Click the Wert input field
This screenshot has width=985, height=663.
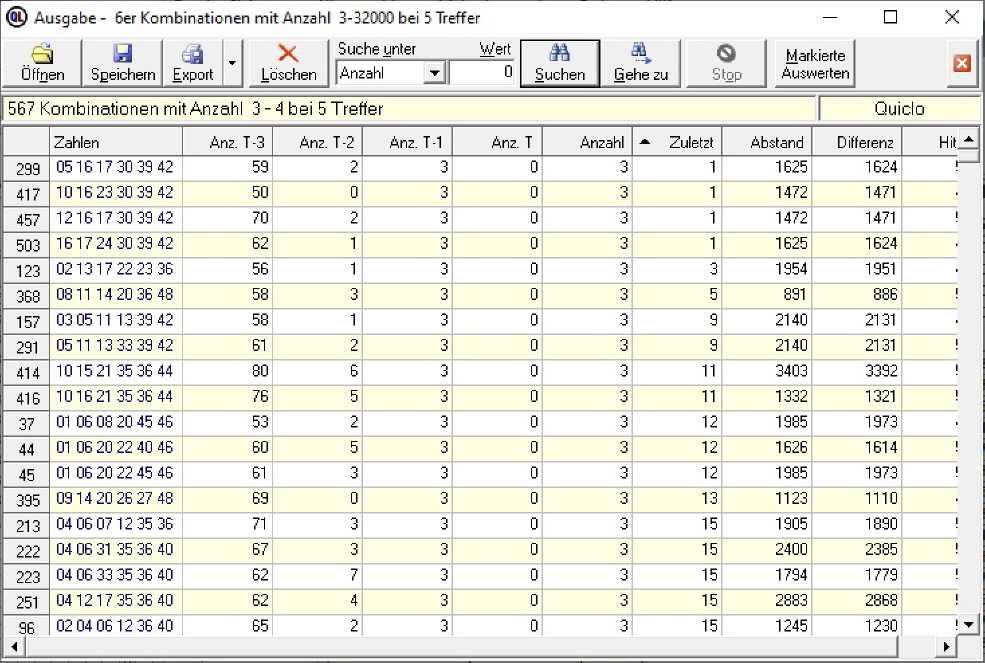[481, 72]
